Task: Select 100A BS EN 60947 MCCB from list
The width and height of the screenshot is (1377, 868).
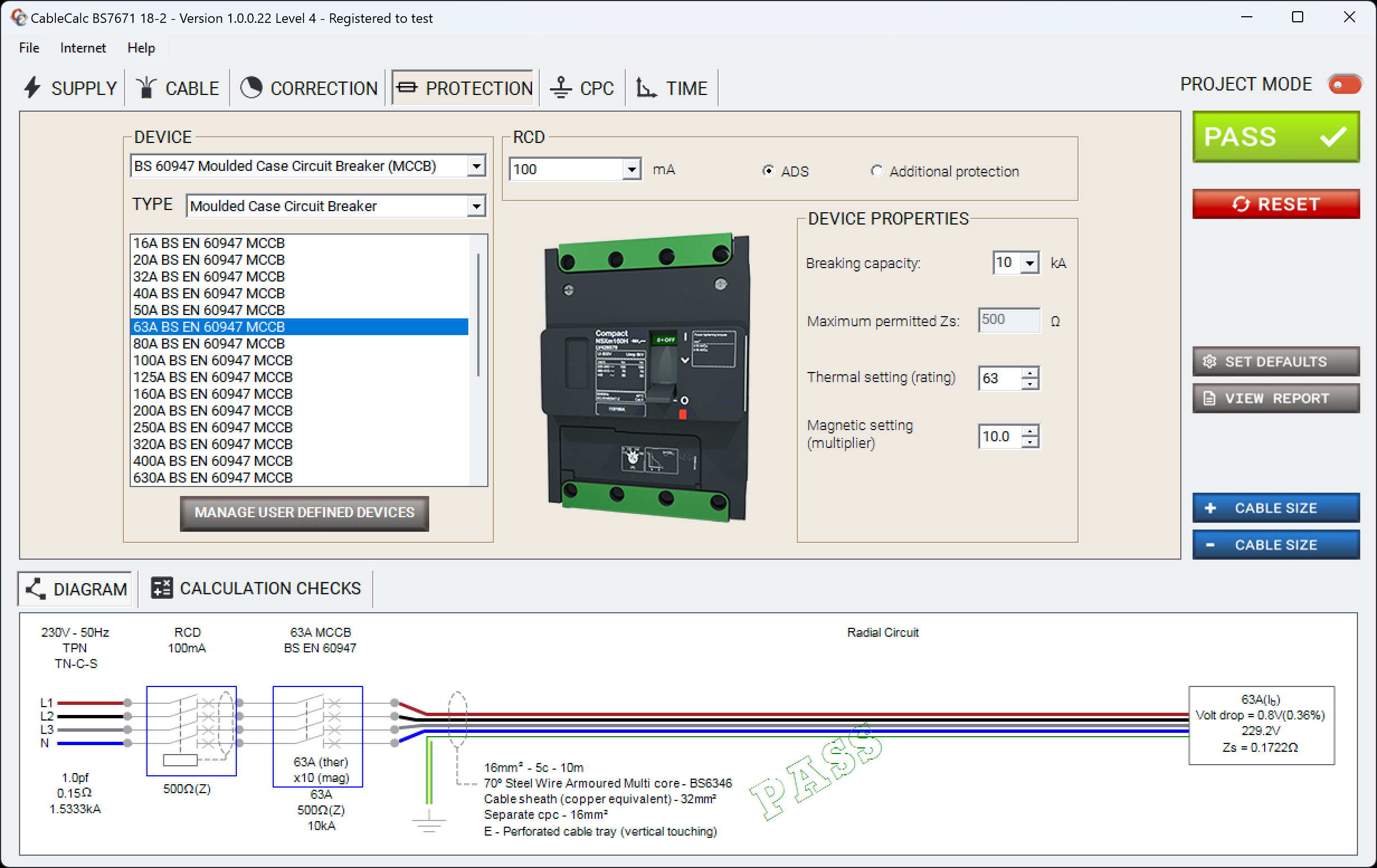Action: tap(213, 360)
